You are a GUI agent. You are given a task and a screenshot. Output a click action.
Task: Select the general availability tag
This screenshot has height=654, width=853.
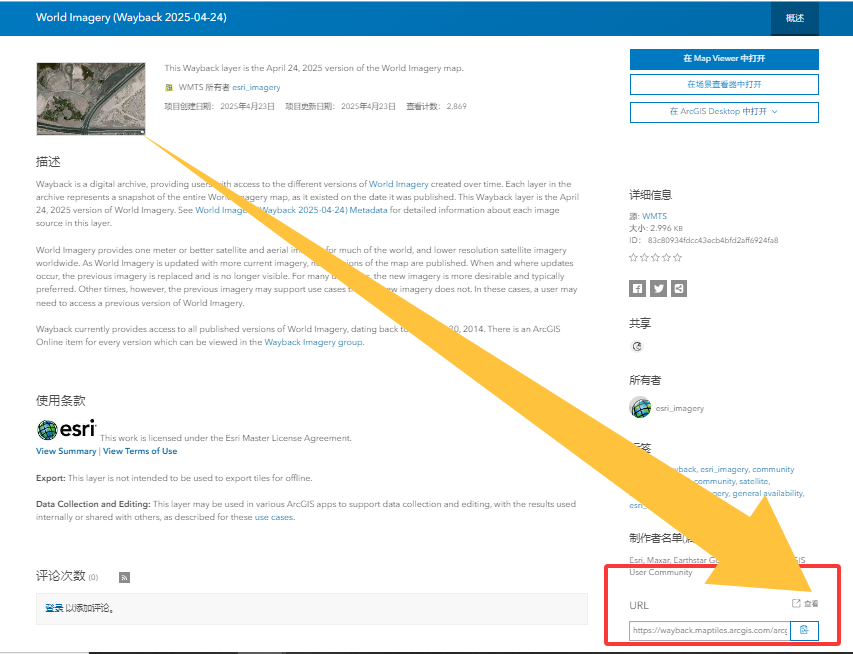(767, 493)
